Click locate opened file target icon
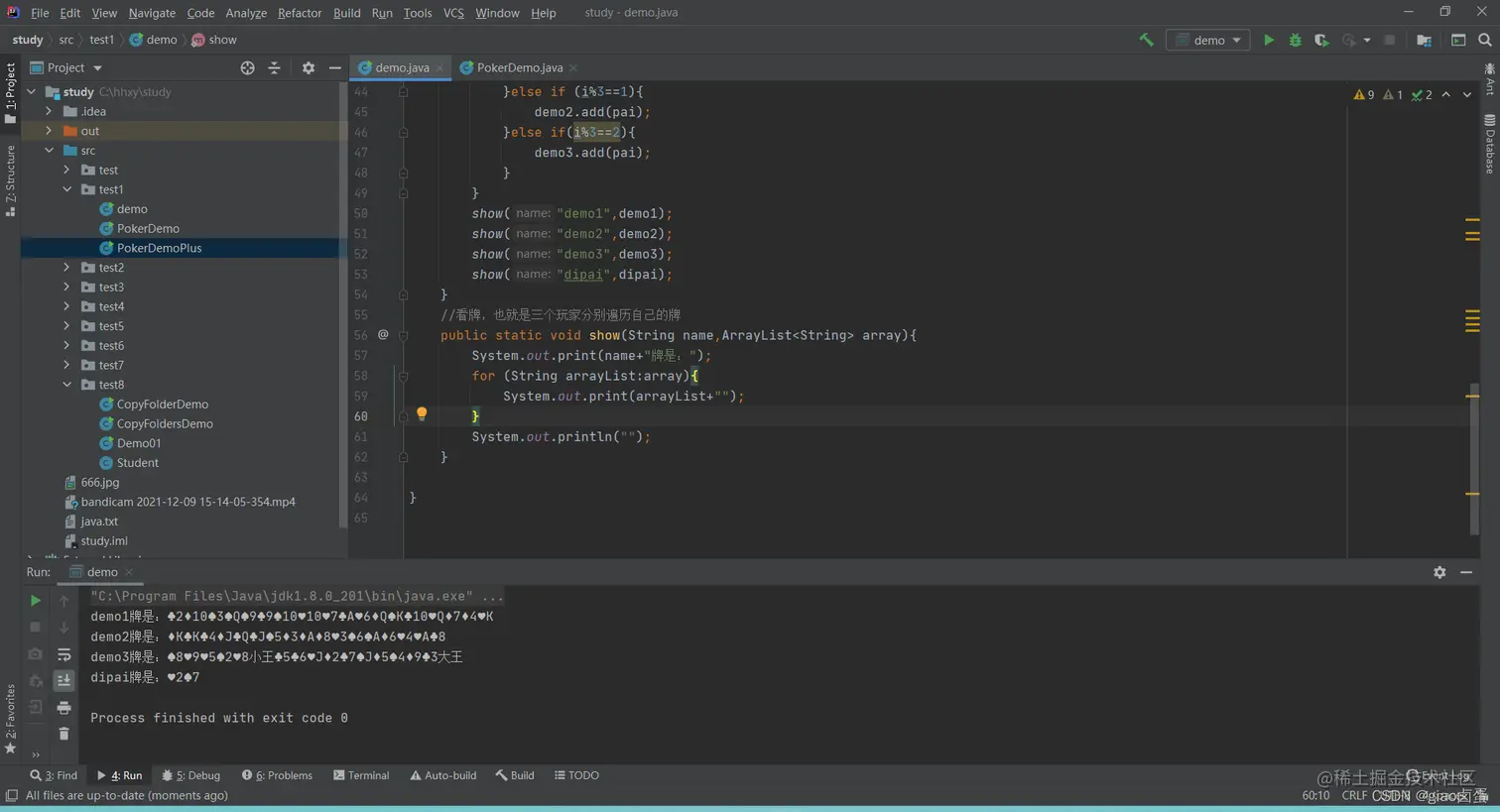Screen dimensions: 1500x812 pos(247,67)
